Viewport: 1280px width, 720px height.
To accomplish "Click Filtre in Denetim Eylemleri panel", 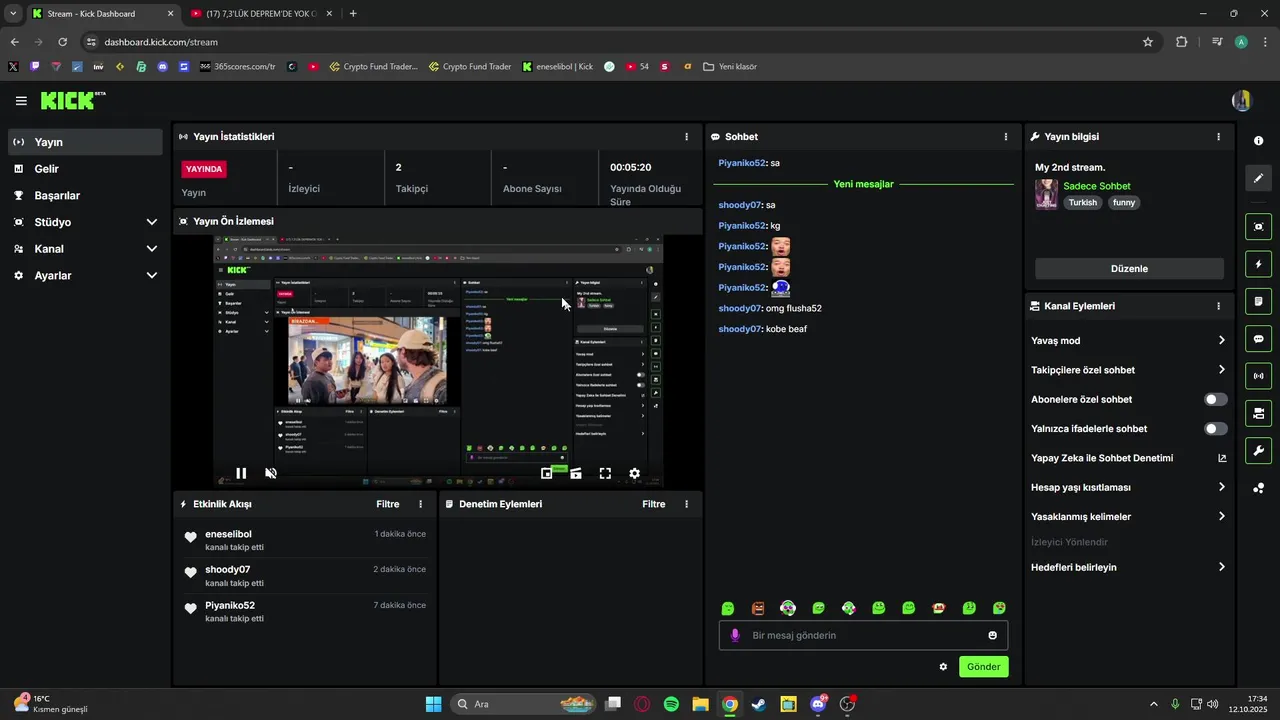I will tap(653, 504).
